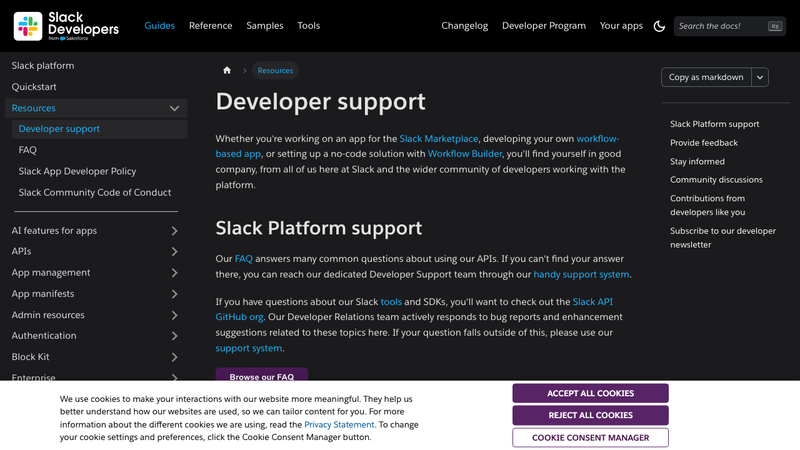The height and width of the screenshot is (450, 800).
Task: Jump to Stay informed section
Action: click(x=697, y=161)
